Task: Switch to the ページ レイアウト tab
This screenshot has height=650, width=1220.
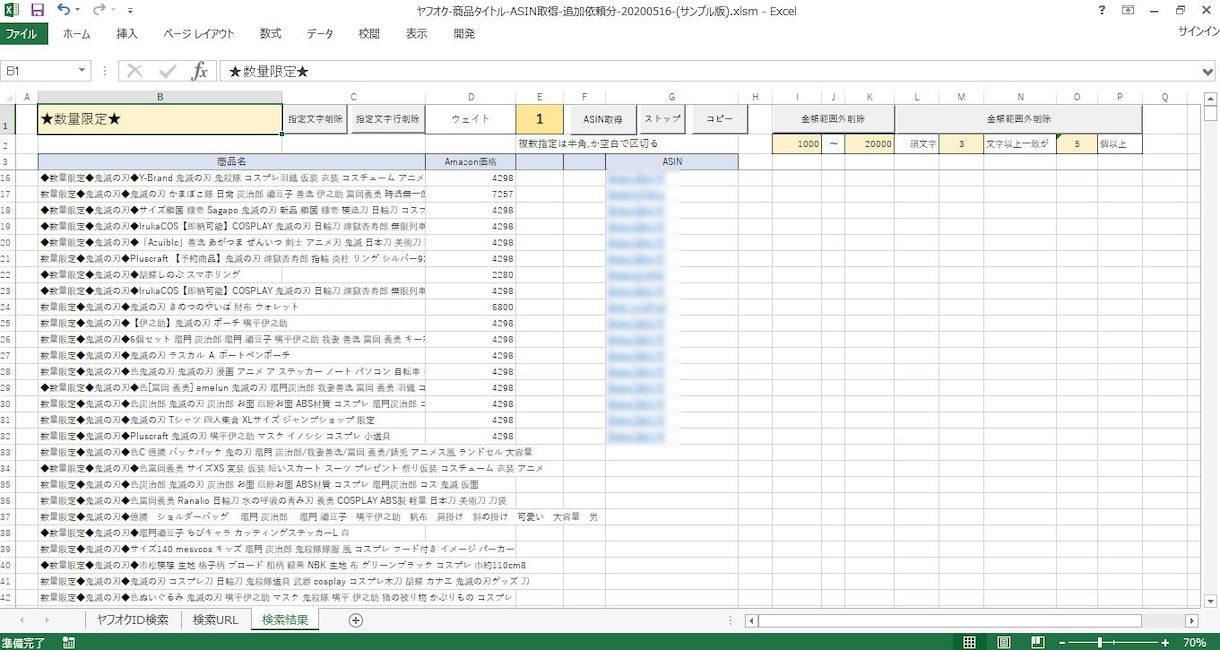Action: point(198,33)
